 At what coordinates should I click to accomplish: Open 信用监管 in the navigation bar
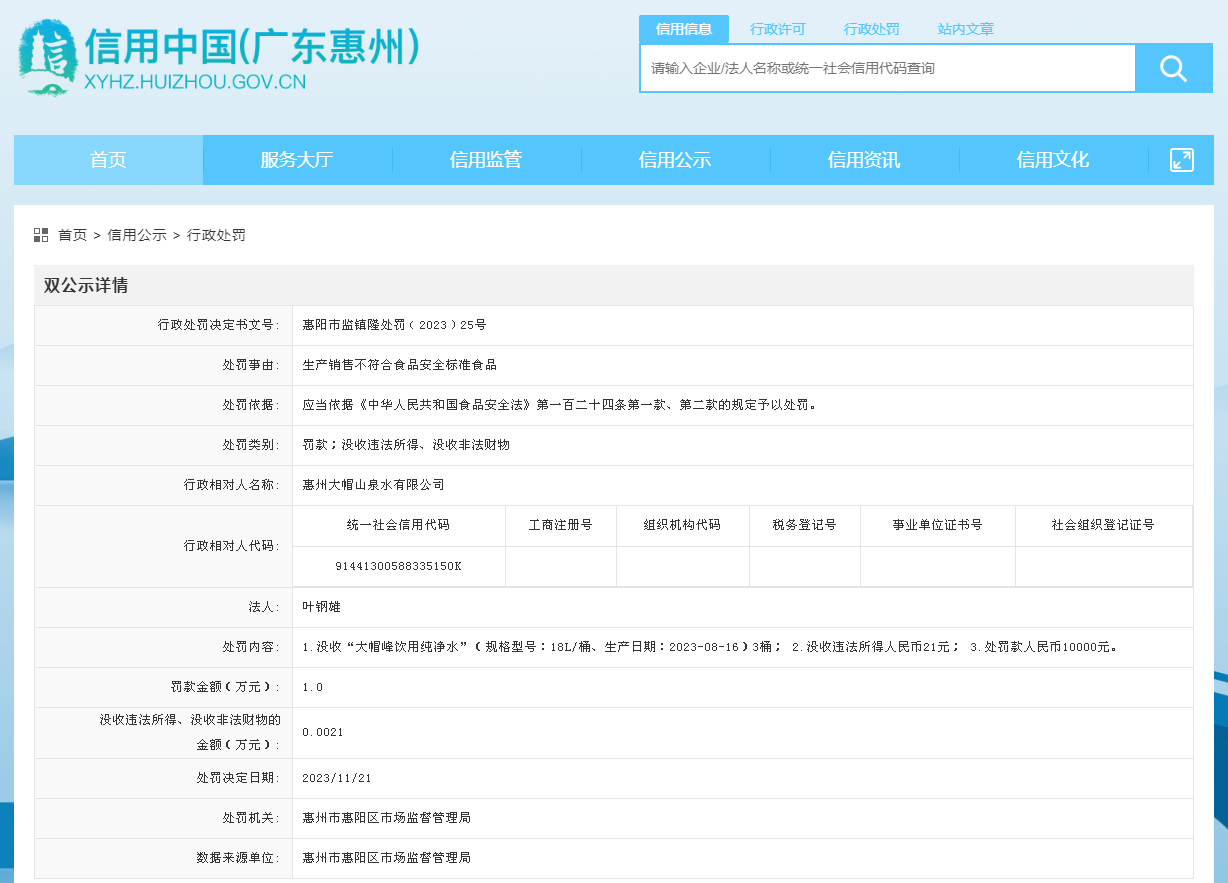click(x=486, y=160)
